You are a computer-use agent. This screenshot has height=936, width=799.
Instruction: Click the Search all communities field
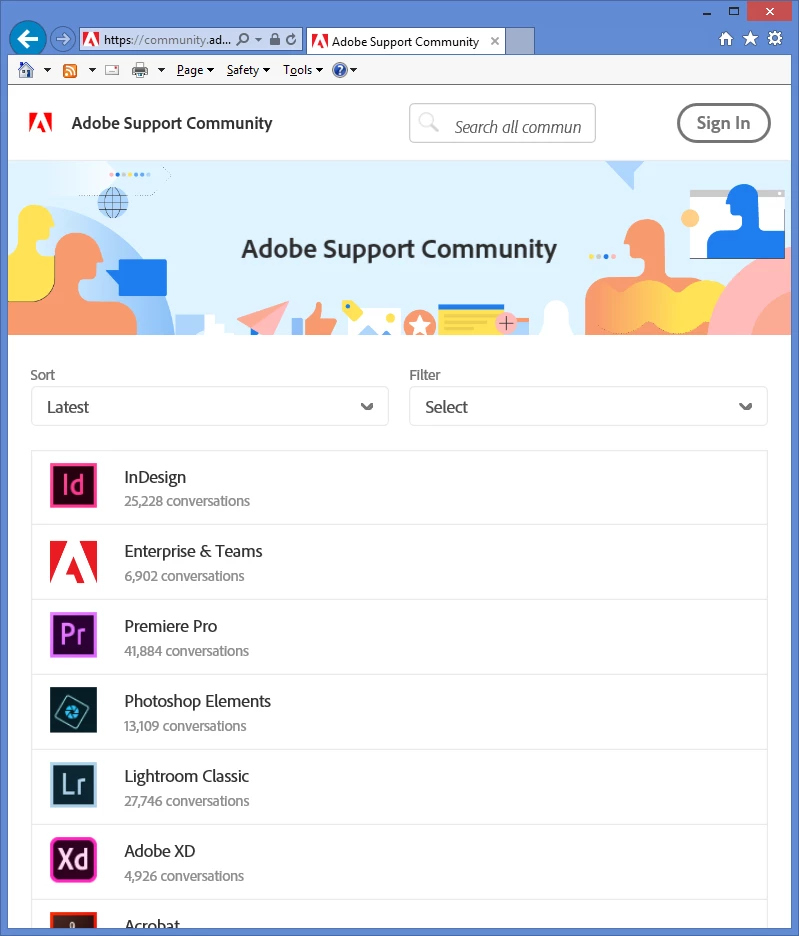coord(502,124)
